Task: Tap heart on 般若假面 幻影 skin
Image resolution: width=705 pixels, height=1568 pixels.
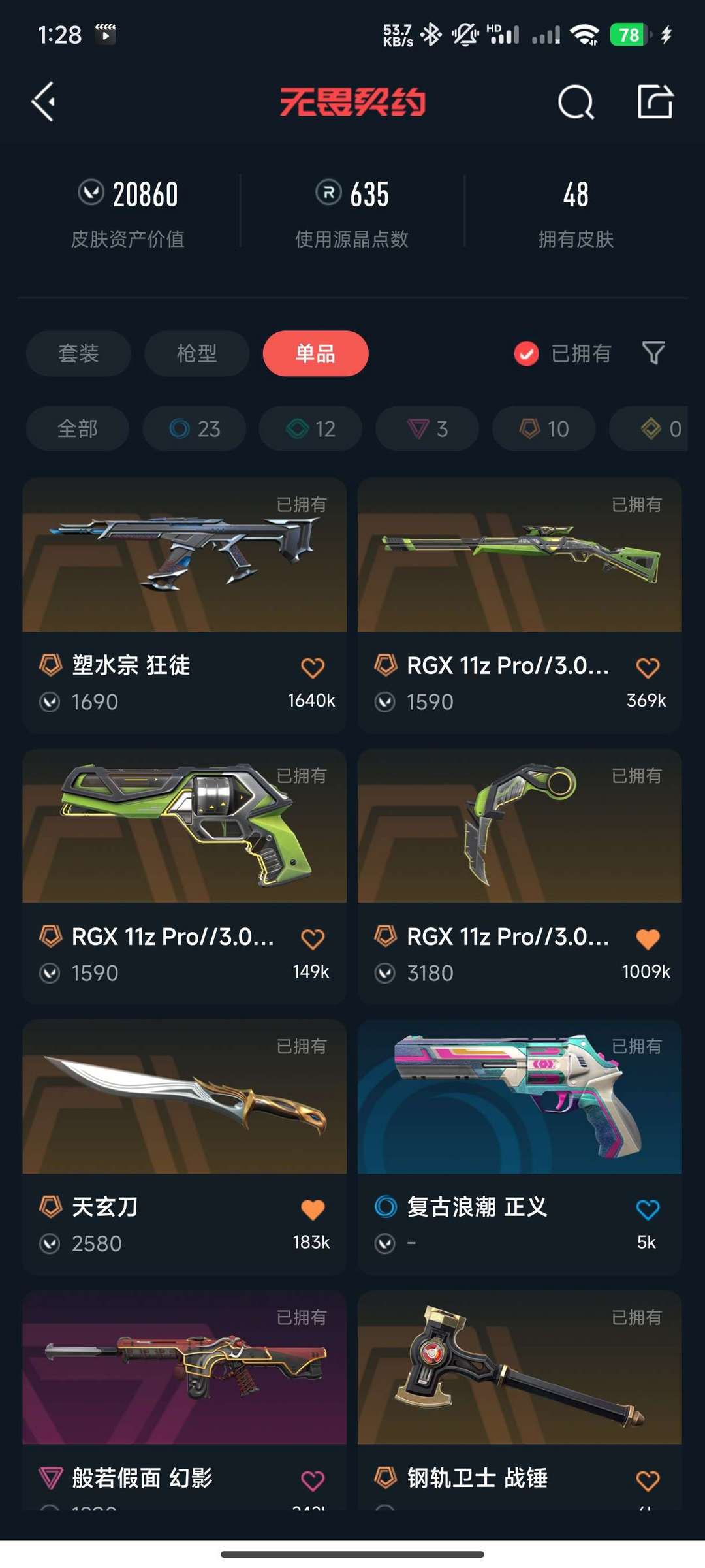Action: (313, 1480)
